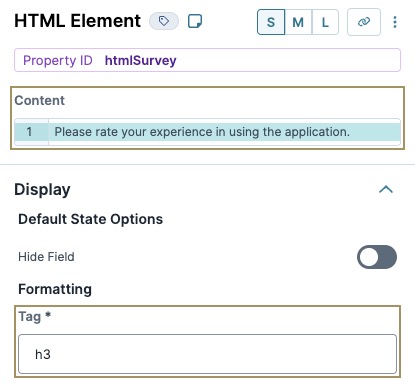Click the Tag required field label
This screenshot has height=383, width=415.
tap(35, 316)
